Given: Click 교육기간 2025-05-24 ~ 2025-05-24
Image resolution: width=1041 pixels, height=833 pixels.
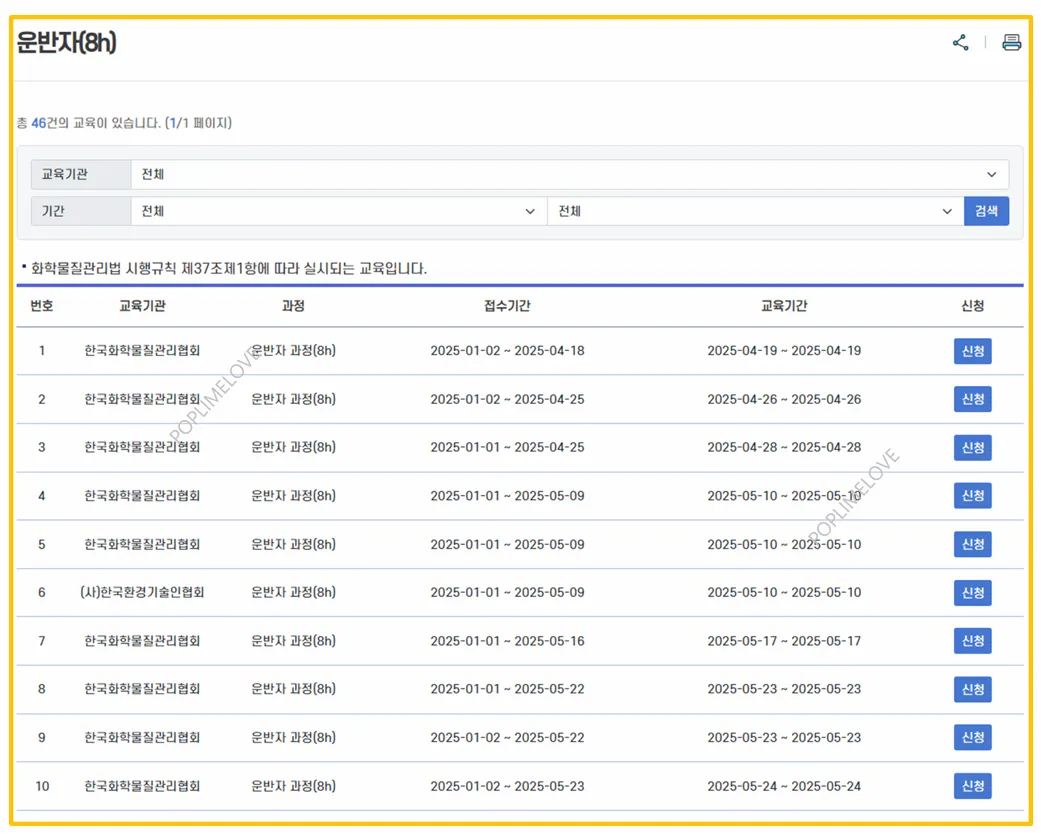Looking at the screenshot, I should pyautogui.click(x=784, y=787).
